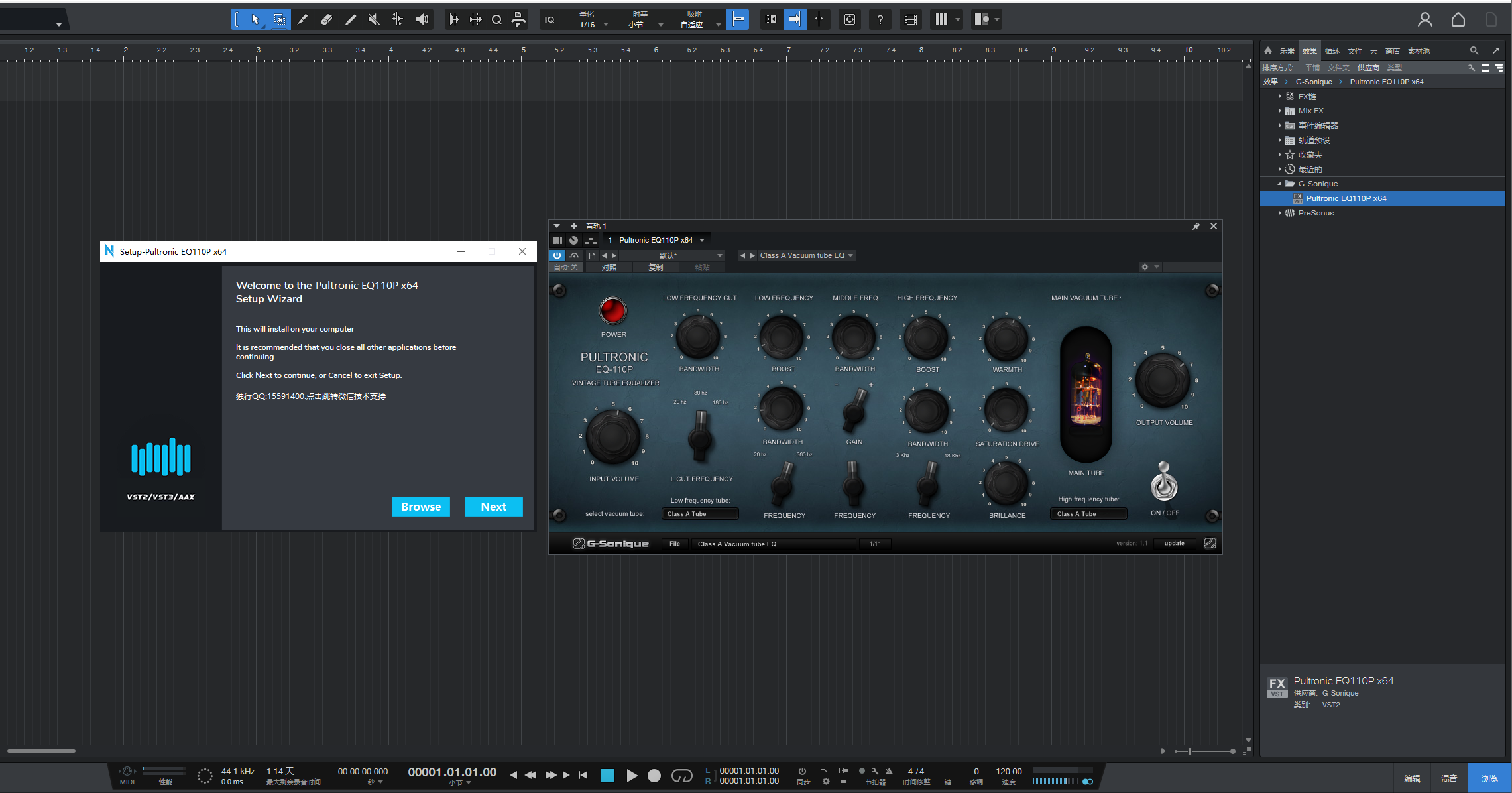Toggle the loop button in transport
The image size is (1512, 793).
pyautogui.click(x=682, y=775)
